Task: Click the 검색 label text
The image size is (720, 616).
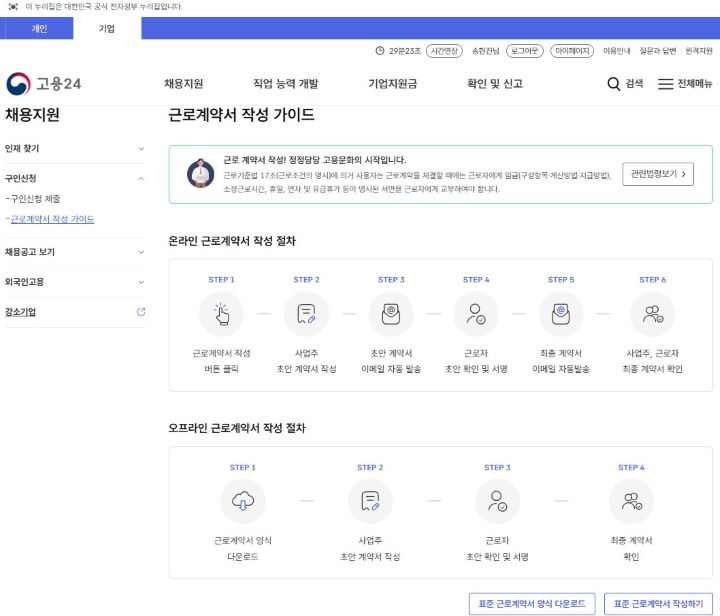Action: pos(634,84)
